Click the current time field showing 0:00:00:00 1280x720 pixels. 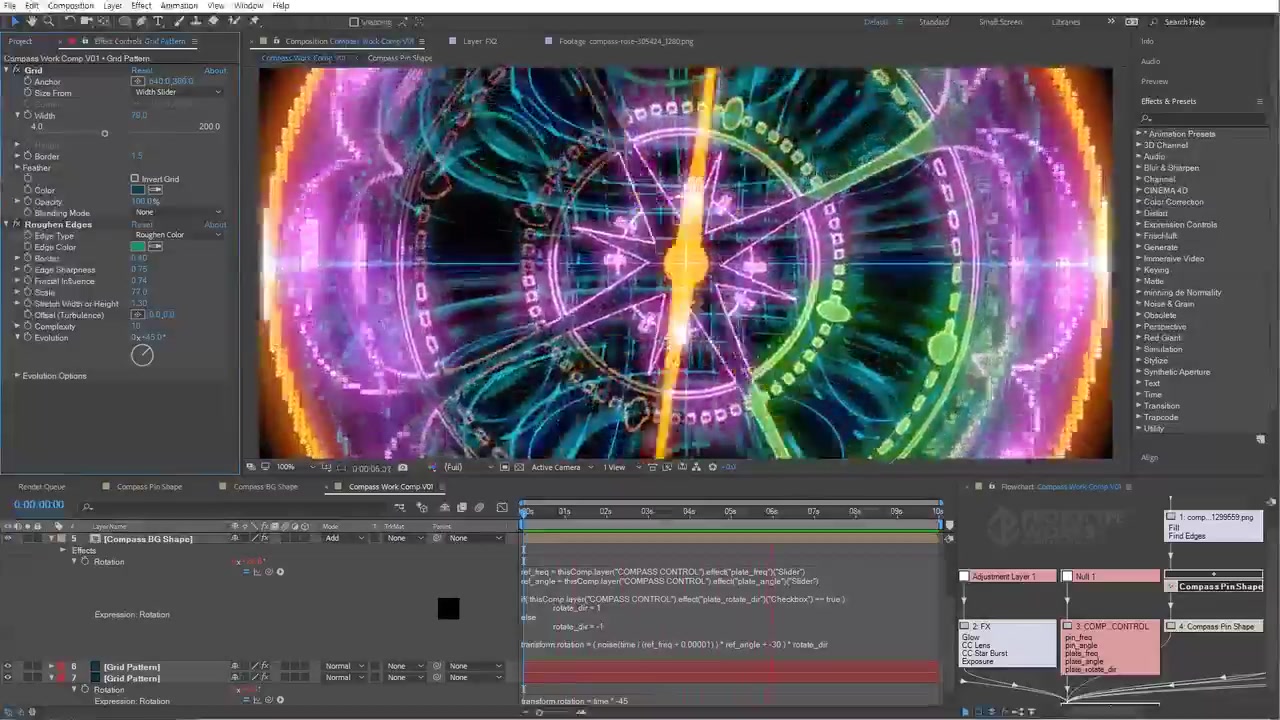coord(38,505)
